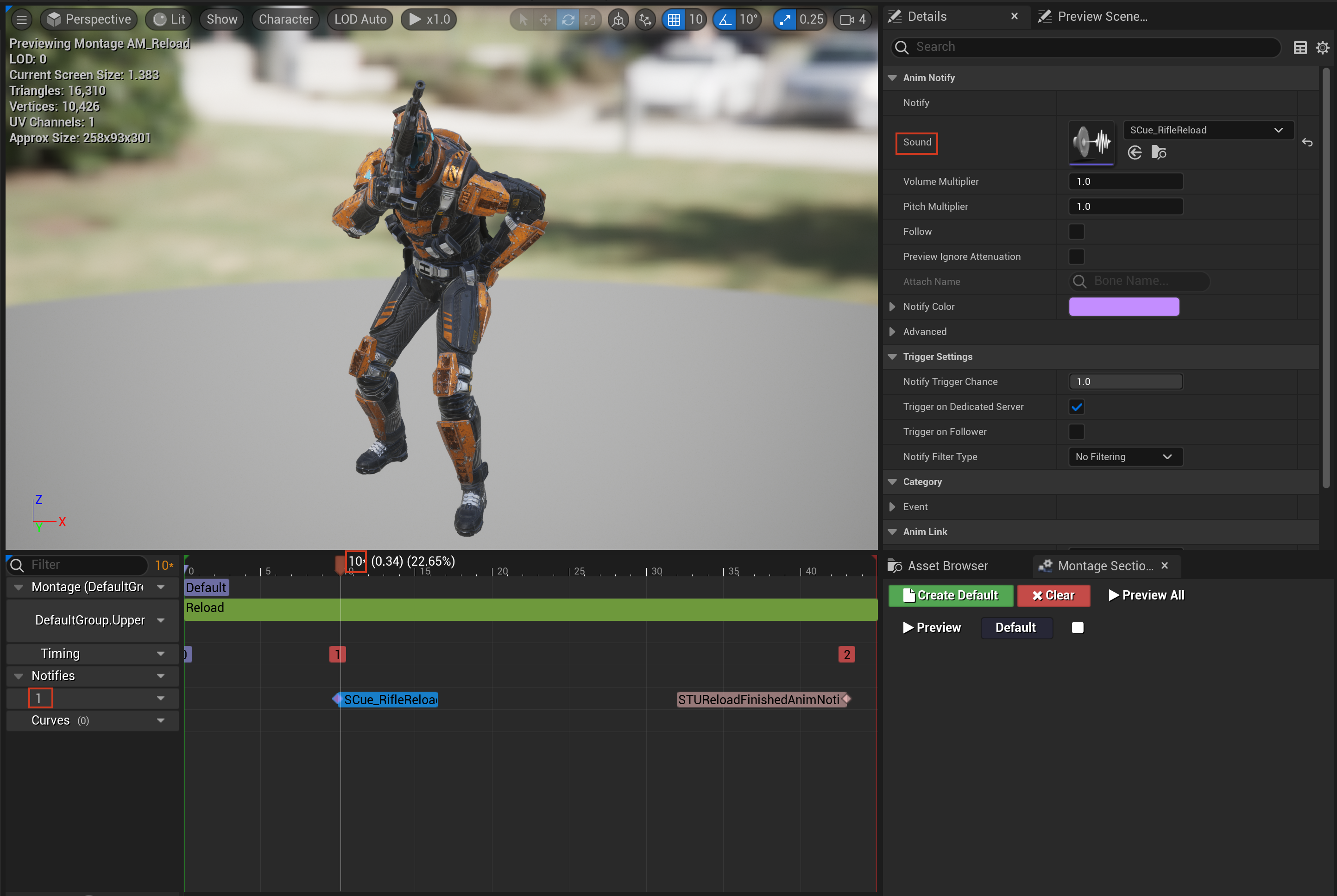The image size is (1337, 896).
Task: Click the sound cue thumbnail
Action: pyautogui.click(x=1091, y=142)
